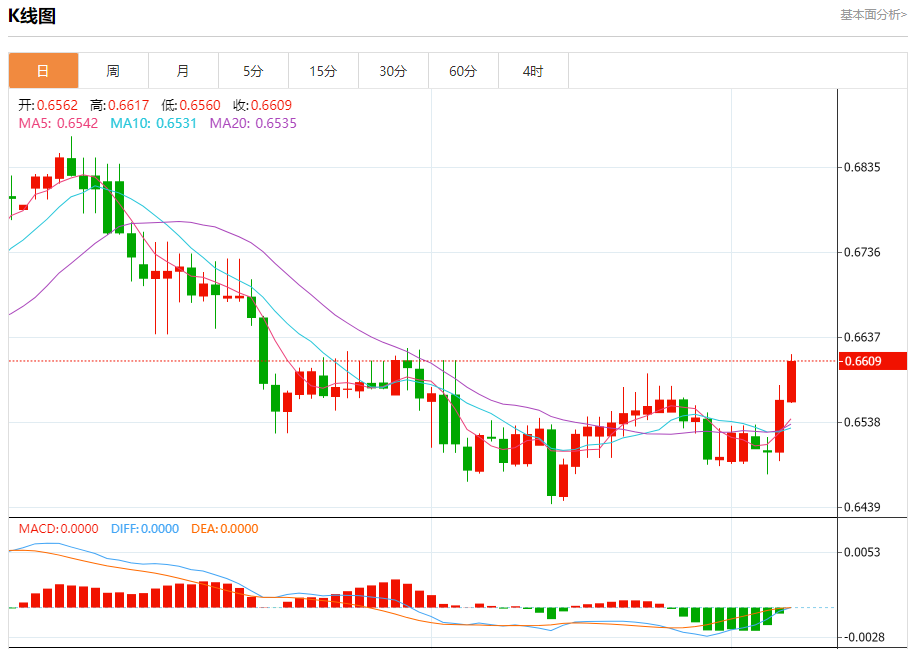Click the DIFF:0.0000 label
This screenshot has width=919, height=649.
(145, 529)
